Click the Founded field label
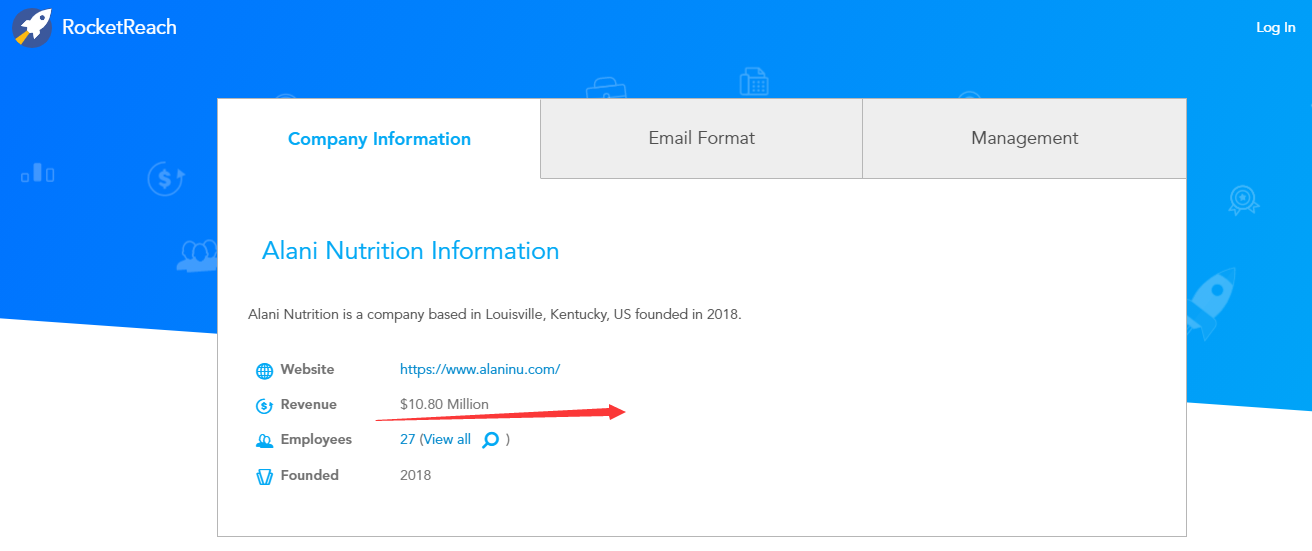Screen dimensions: 1312x551 coord(310,475)
